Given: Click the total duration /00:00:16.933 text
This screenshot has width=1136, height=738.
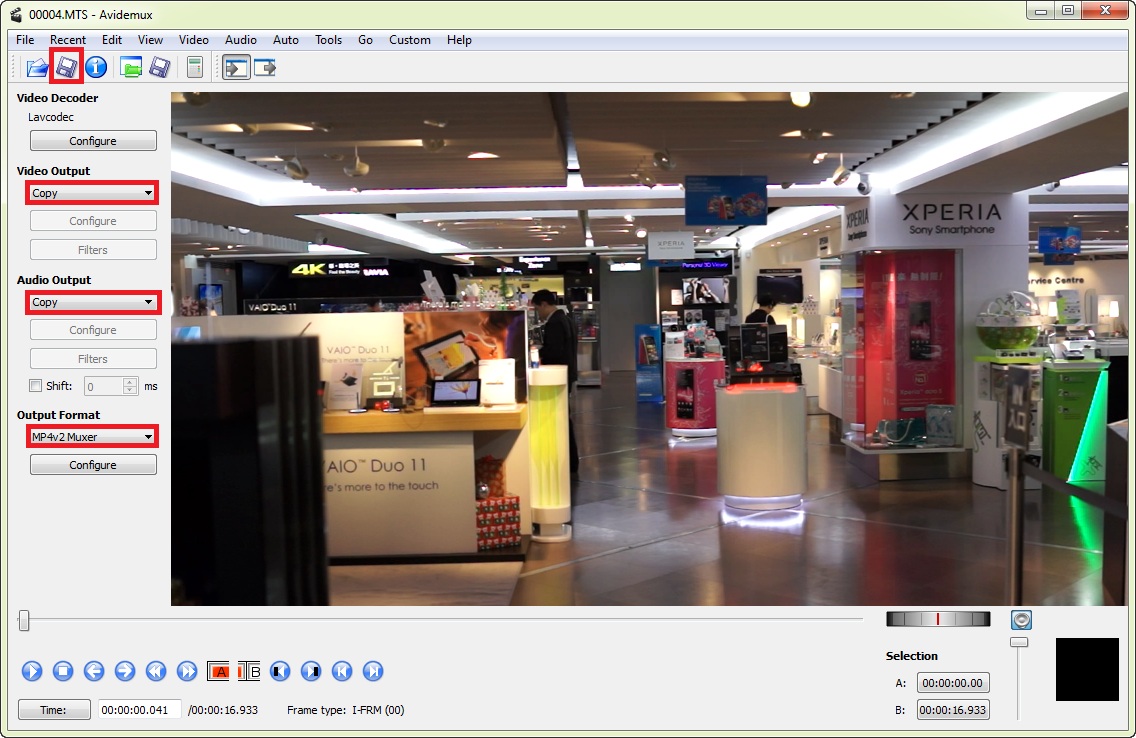Looking at the screenshot, I should click(x=223, y=710).
